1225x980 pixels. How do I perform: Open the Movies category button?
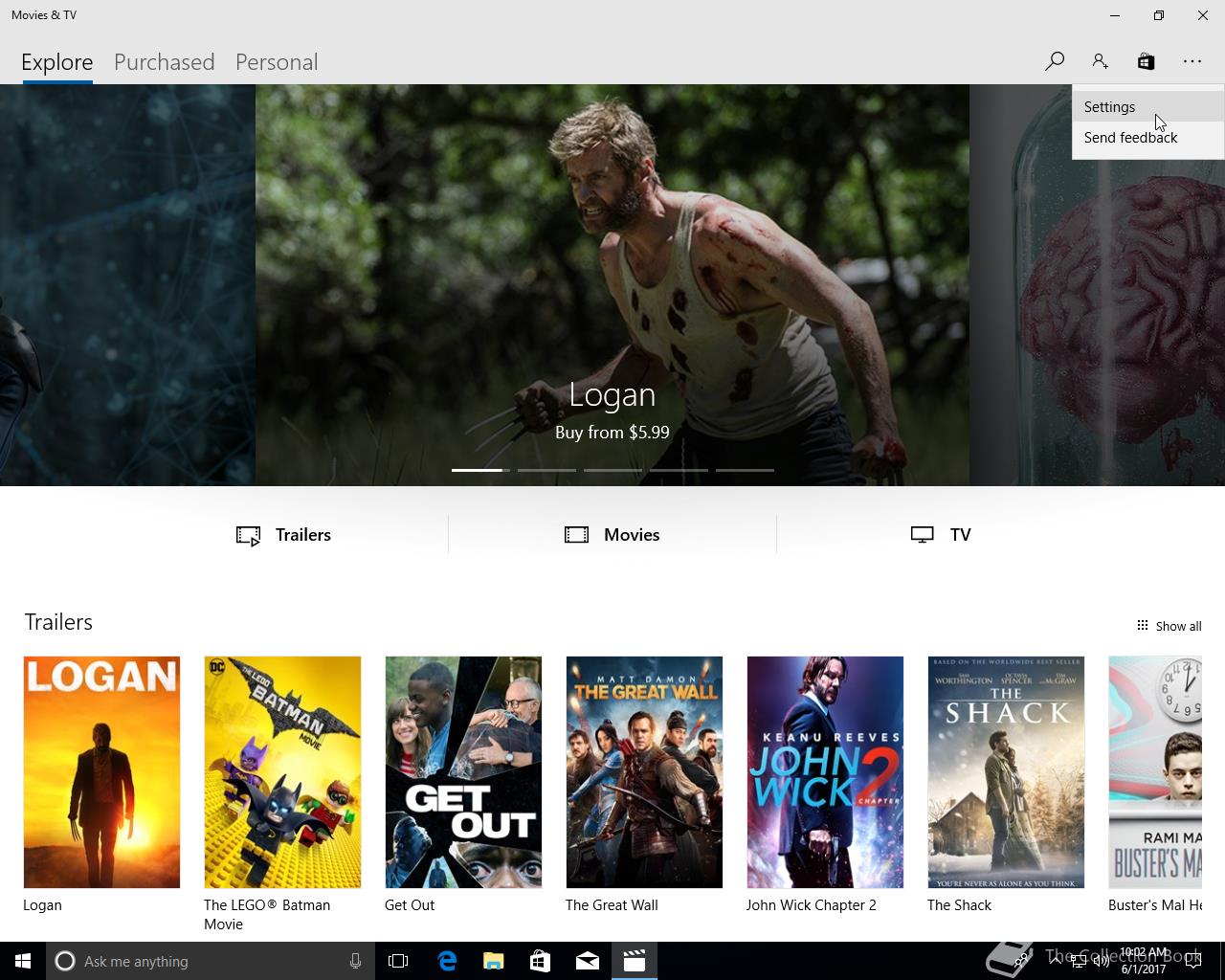click(x=612, y=535)
